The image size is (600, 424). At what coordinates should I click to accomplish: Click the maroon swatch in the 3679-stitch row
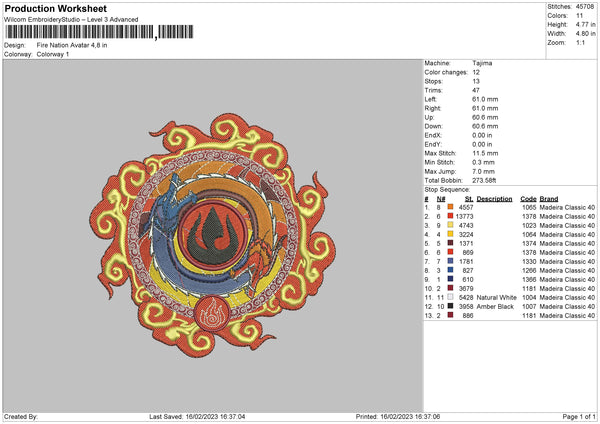(x=450, y=288)
